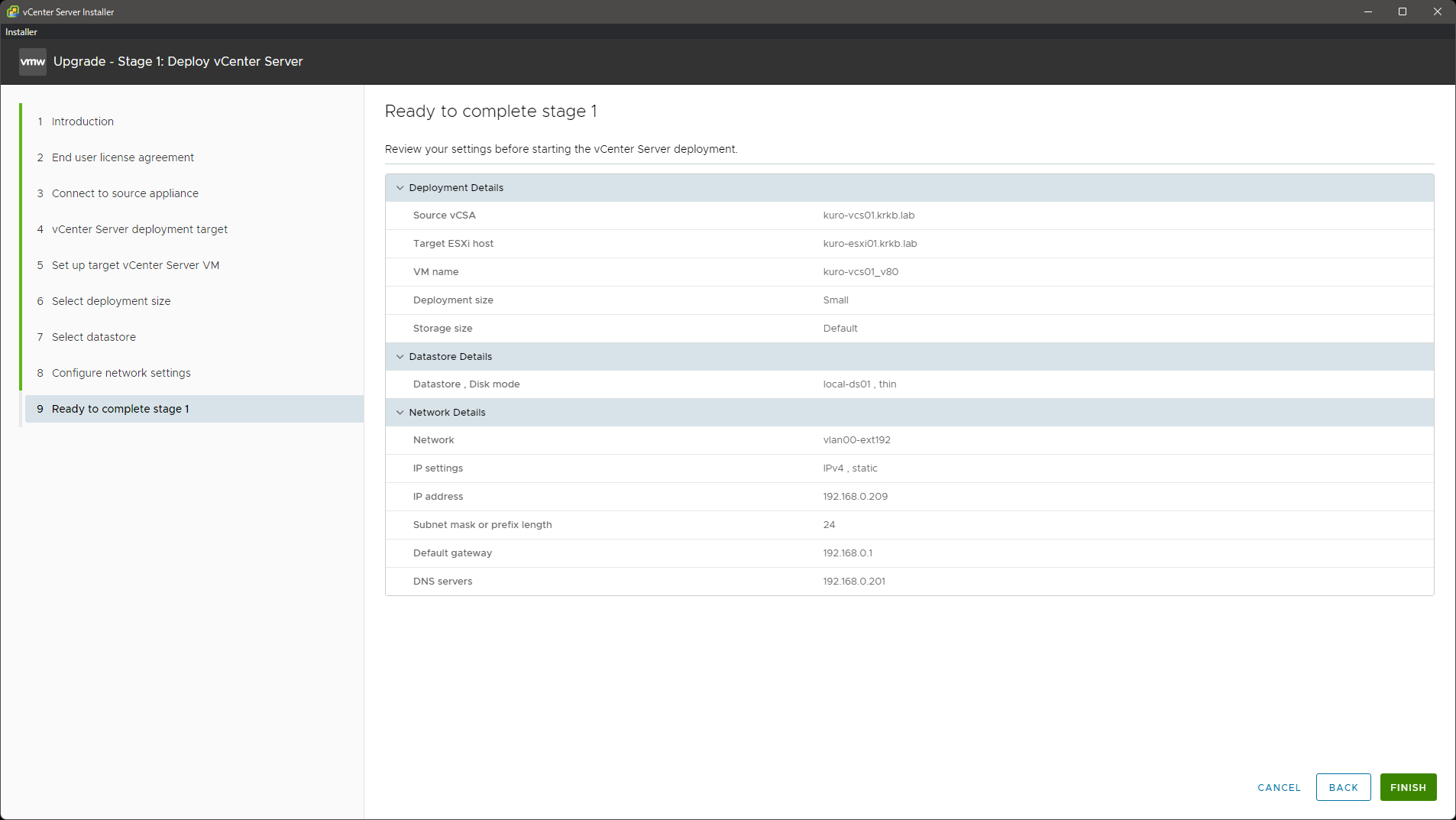Go to step 1 Introduction
This screenshot has width=1456, height=820.
tap(83, 122)
